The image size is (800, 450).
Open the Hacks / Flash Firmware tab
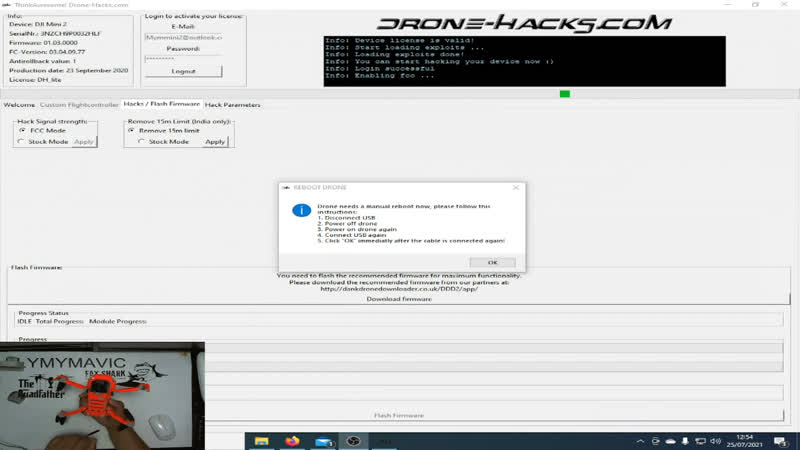click(x=162, y=104)
